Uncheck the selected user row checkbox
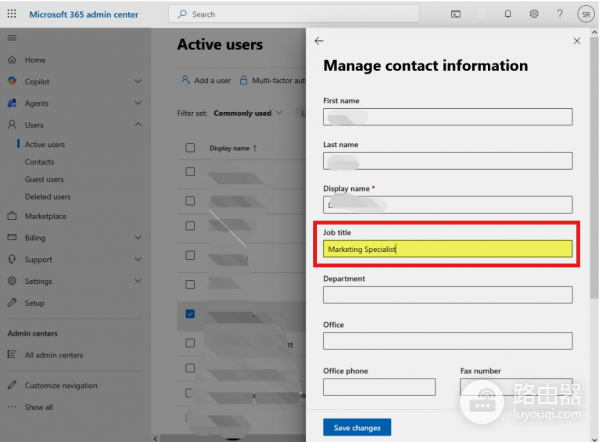The width and height of the screenshot is (600, 442). [x=190, y=314]
